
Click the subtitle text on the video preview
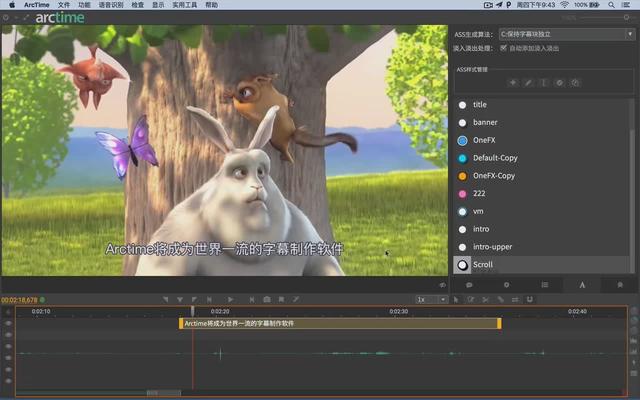tap(224, 249)
